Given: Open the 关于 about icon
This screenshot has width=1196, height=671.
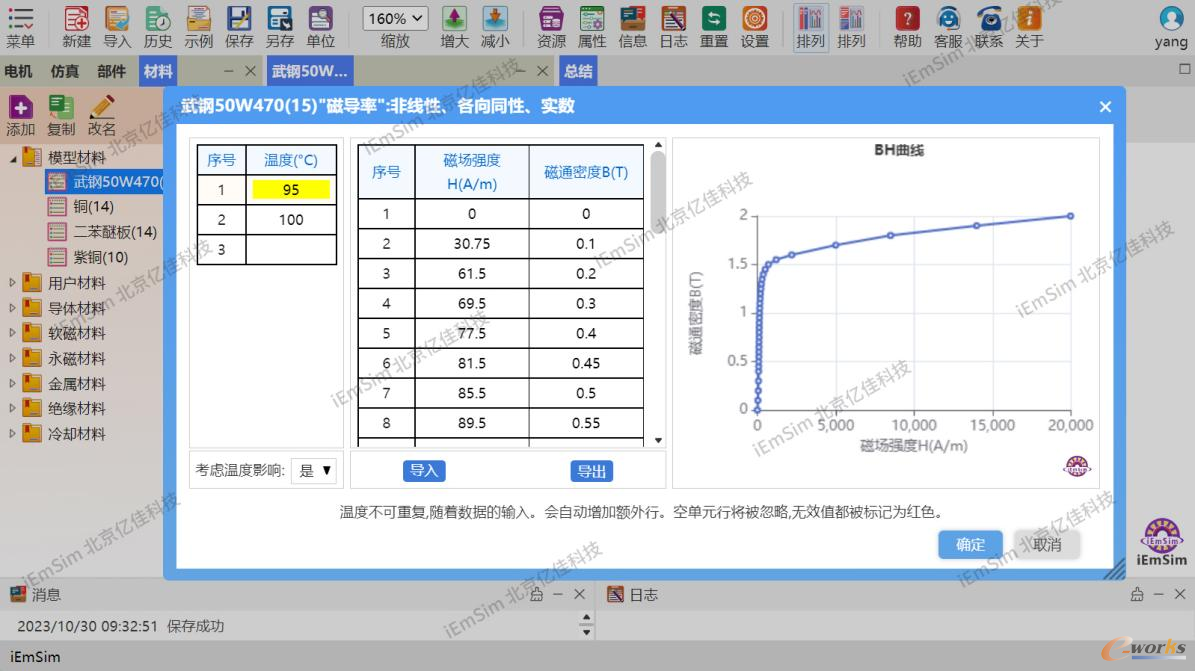Looking at the screenshot, I should pos(1029,27).
